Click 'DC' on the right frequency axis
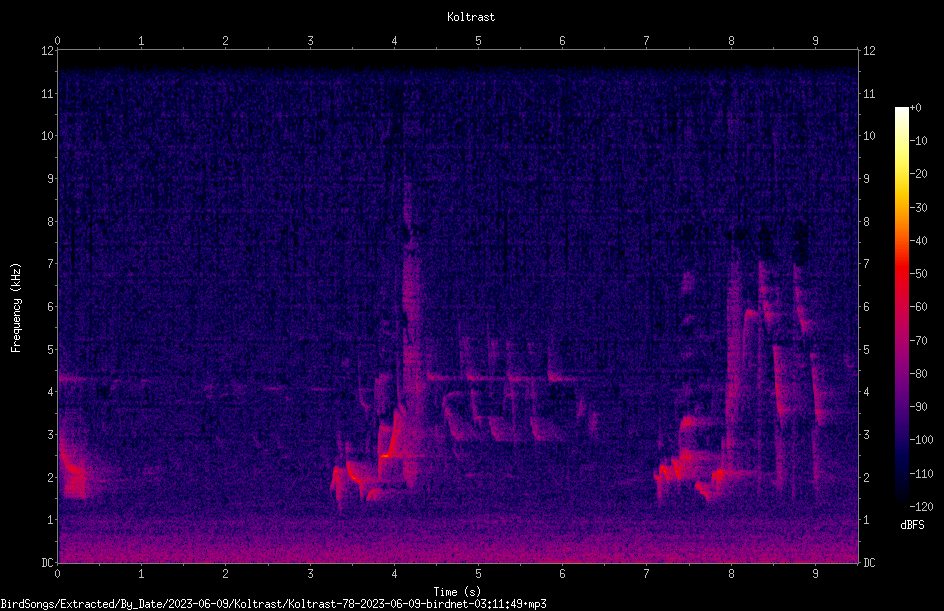This screenshot has width=944, height=611. tap(869, 563)
